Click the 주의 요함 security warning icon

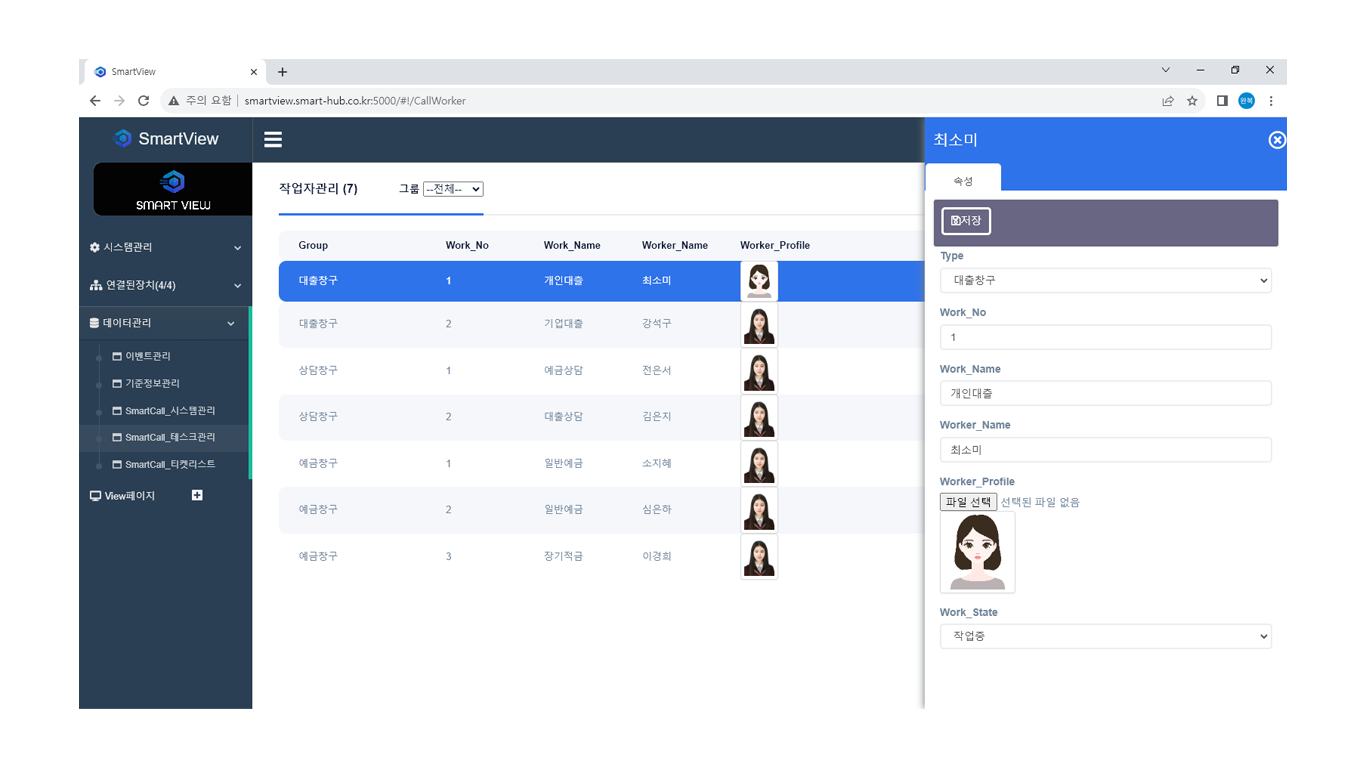[173, 101]
